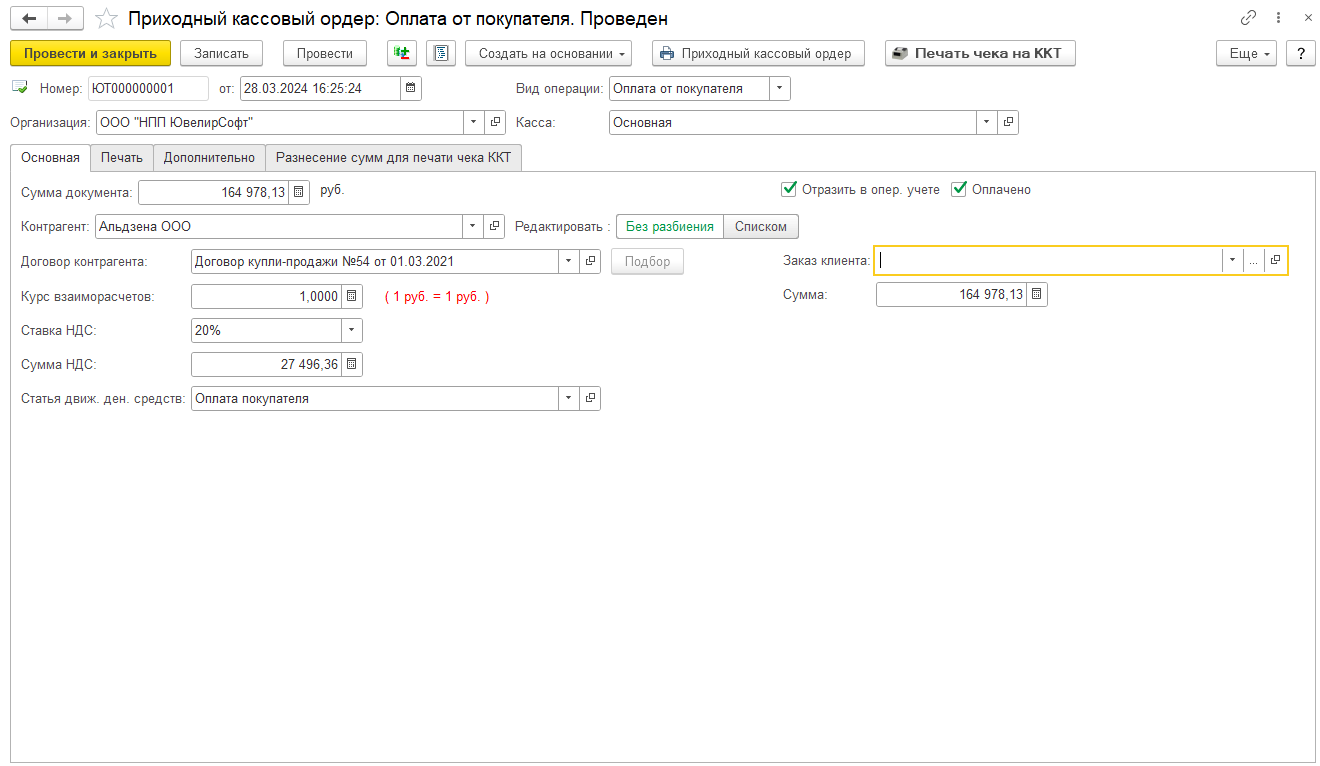Go forward with the right arrow button
1320x766 pixels.
pos(65,19)
